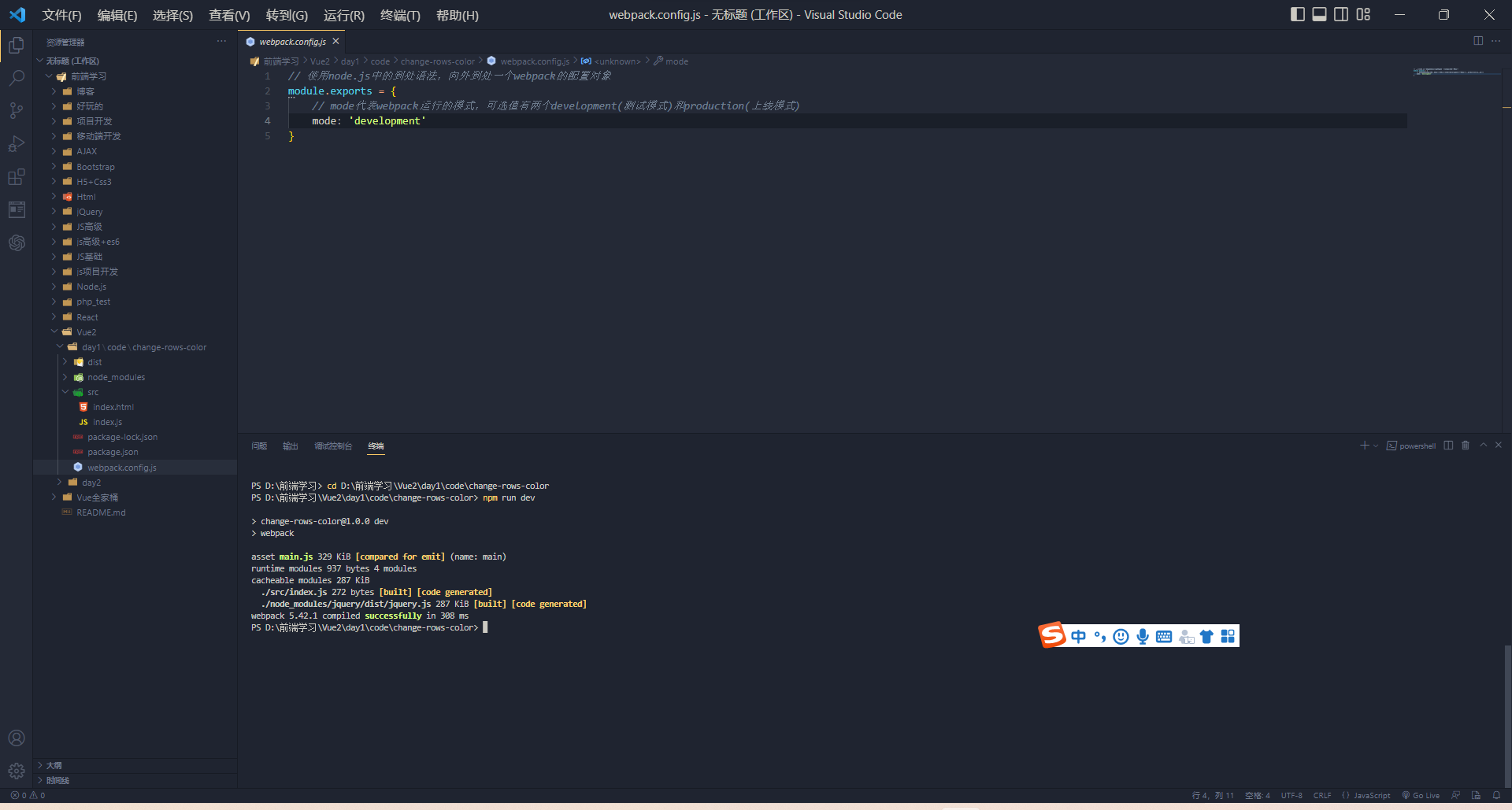Open the Extensions icon
The image size is (1512, 810).
17,176
